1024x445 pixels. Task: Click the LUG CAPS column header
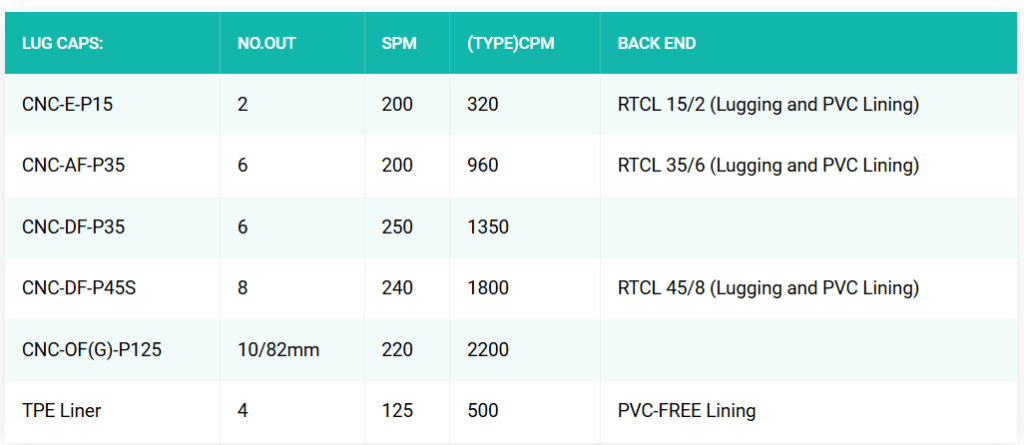point(63,43)
